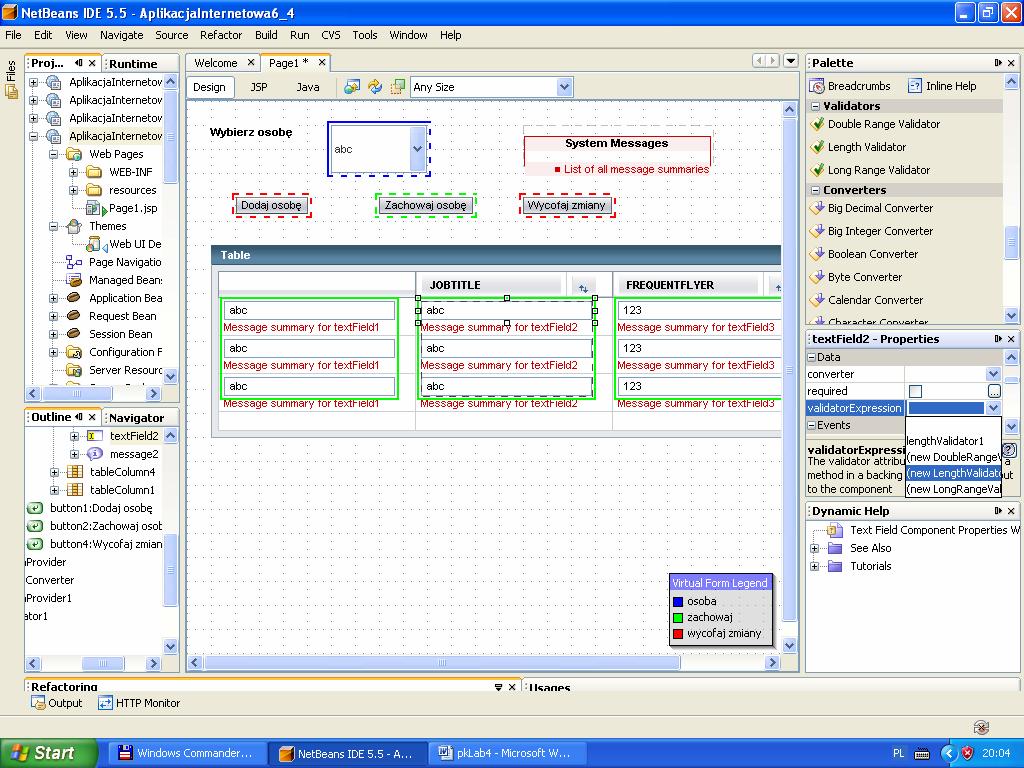Click the Windows Start button
The image size is (1024, 768).
(x=48, y=753)
